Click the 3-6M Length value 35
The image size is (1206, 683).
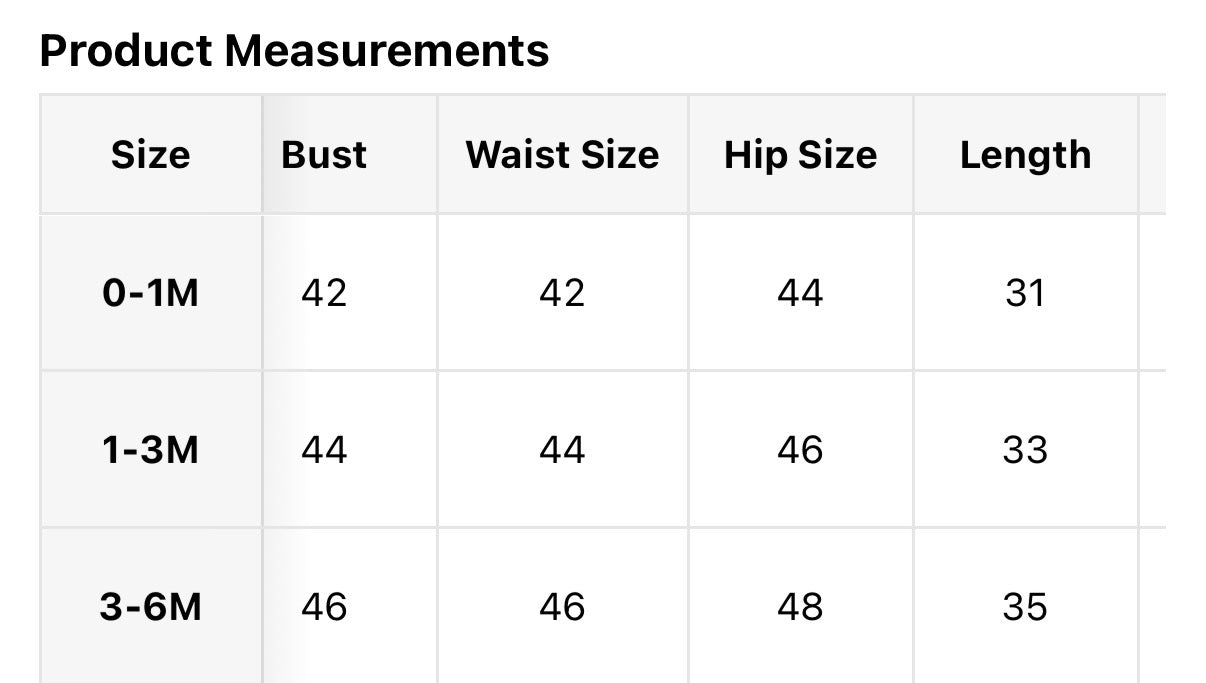point(1025,607)
